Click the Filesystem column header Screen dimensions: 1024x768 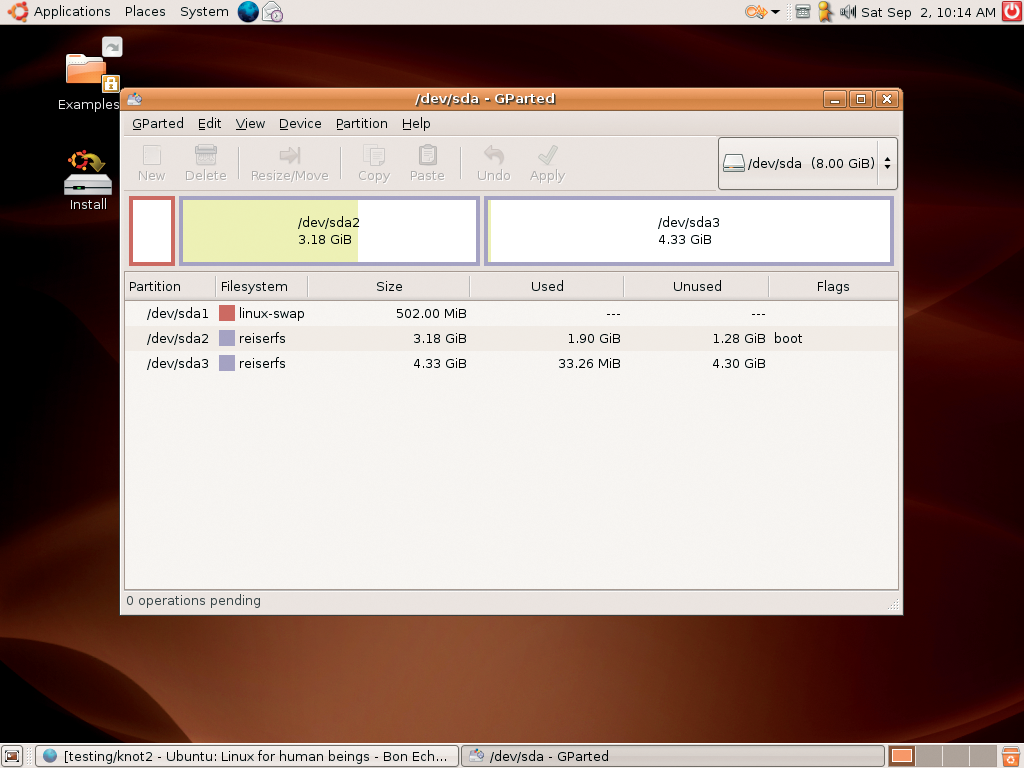(x=261, y=287)
